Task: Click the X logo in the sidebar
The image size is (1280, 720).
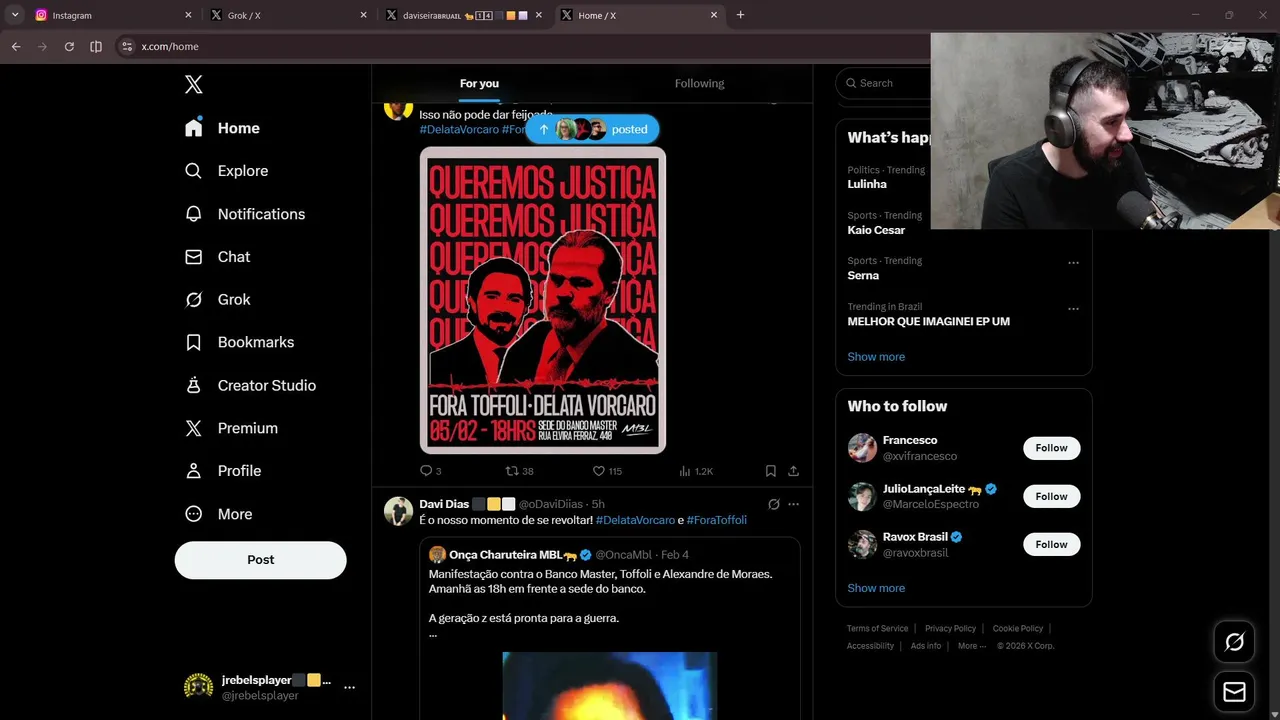Action: [194, 85]
